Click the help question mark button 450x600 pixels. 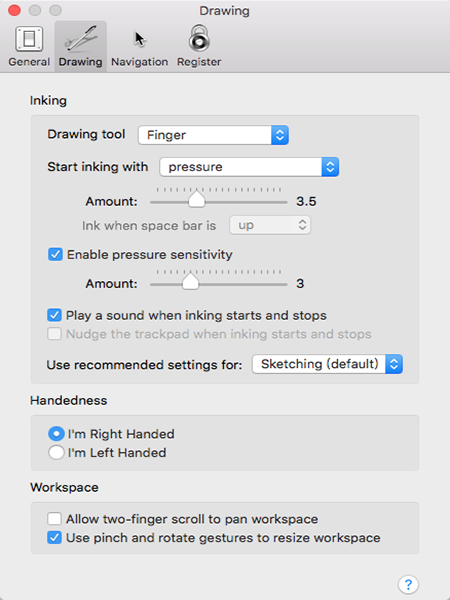408,584
